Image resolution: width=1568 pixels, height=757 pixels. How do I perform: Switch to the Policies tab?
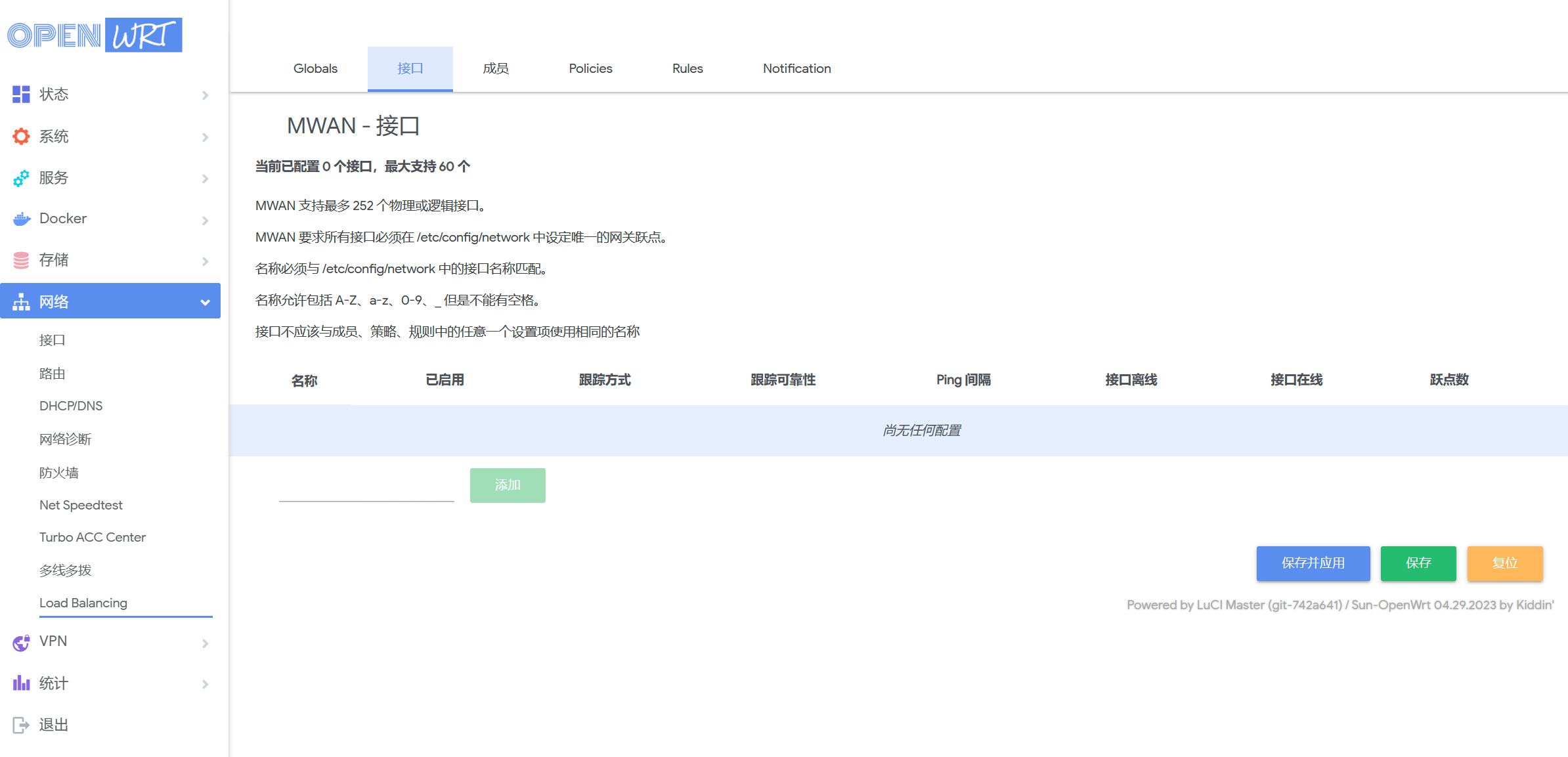590,68
